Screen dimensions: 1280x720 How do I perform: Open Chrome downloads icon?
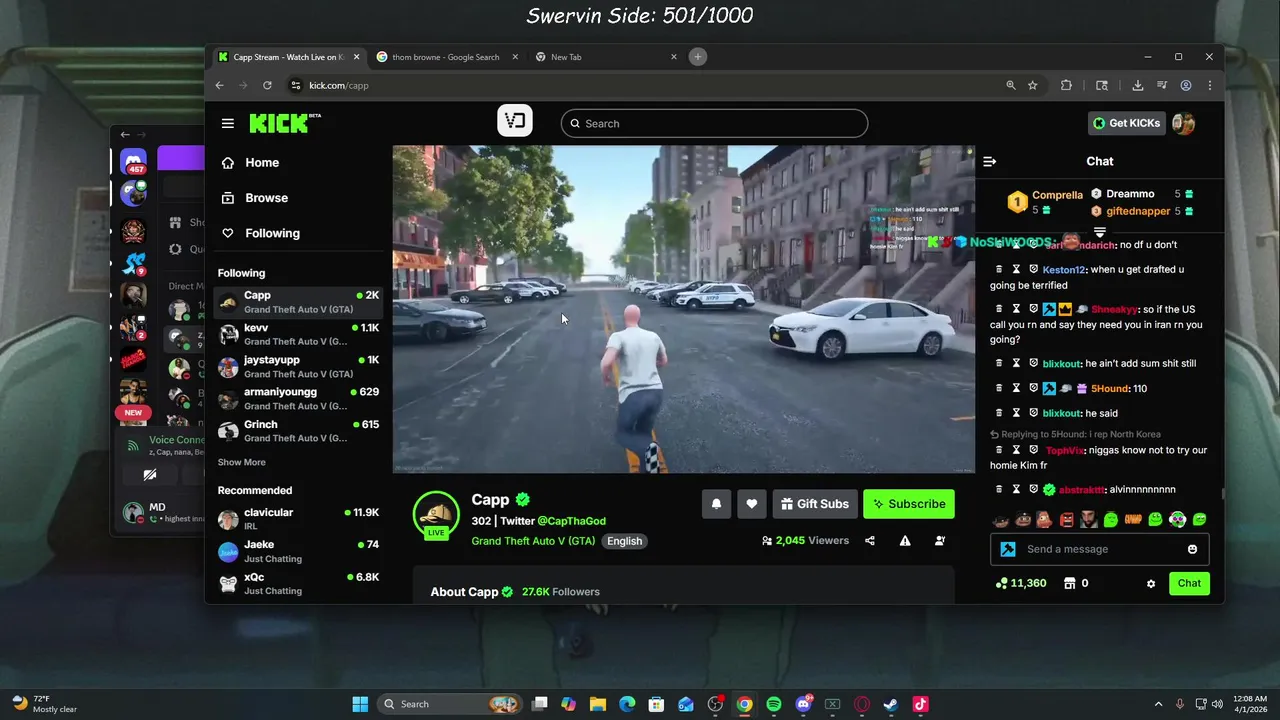coord(1138,85)
